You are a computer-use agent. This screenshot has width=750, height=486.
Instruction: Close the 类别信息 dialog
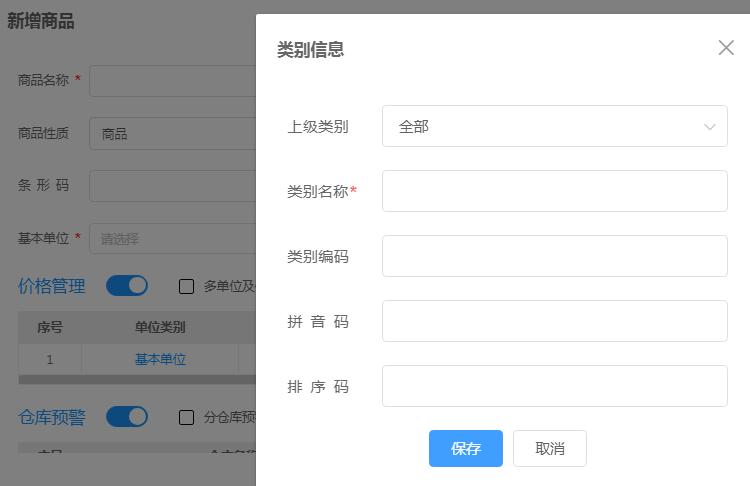[726, 47]
